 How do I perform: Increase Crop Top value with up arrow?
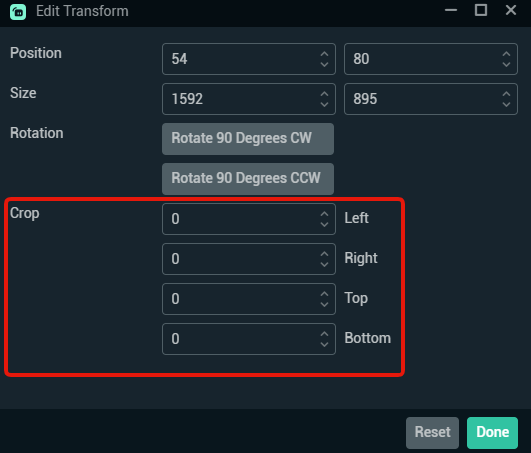(324, 294)
